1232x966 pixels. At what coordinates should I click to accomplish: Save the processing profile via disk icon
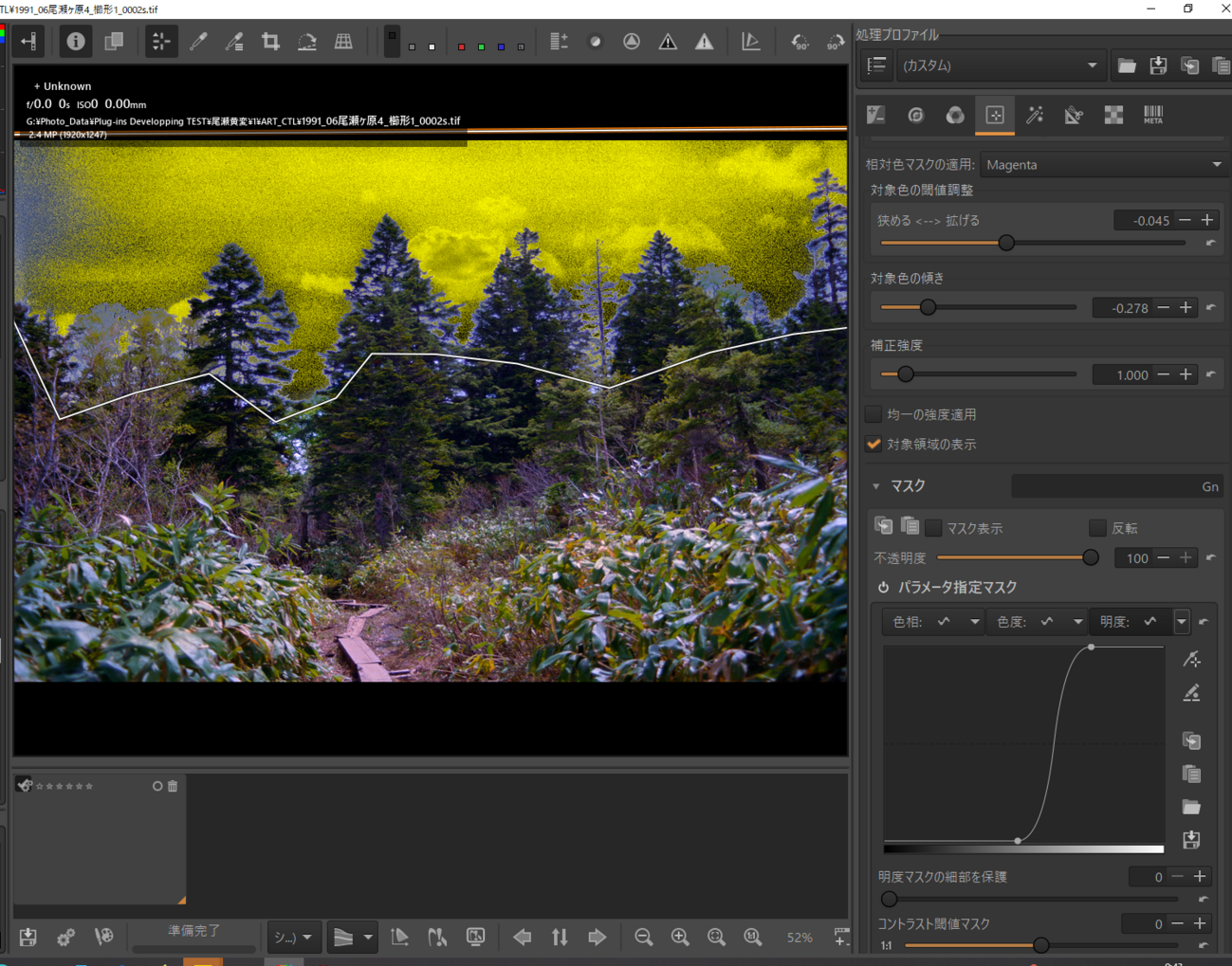coord(1158,65)
